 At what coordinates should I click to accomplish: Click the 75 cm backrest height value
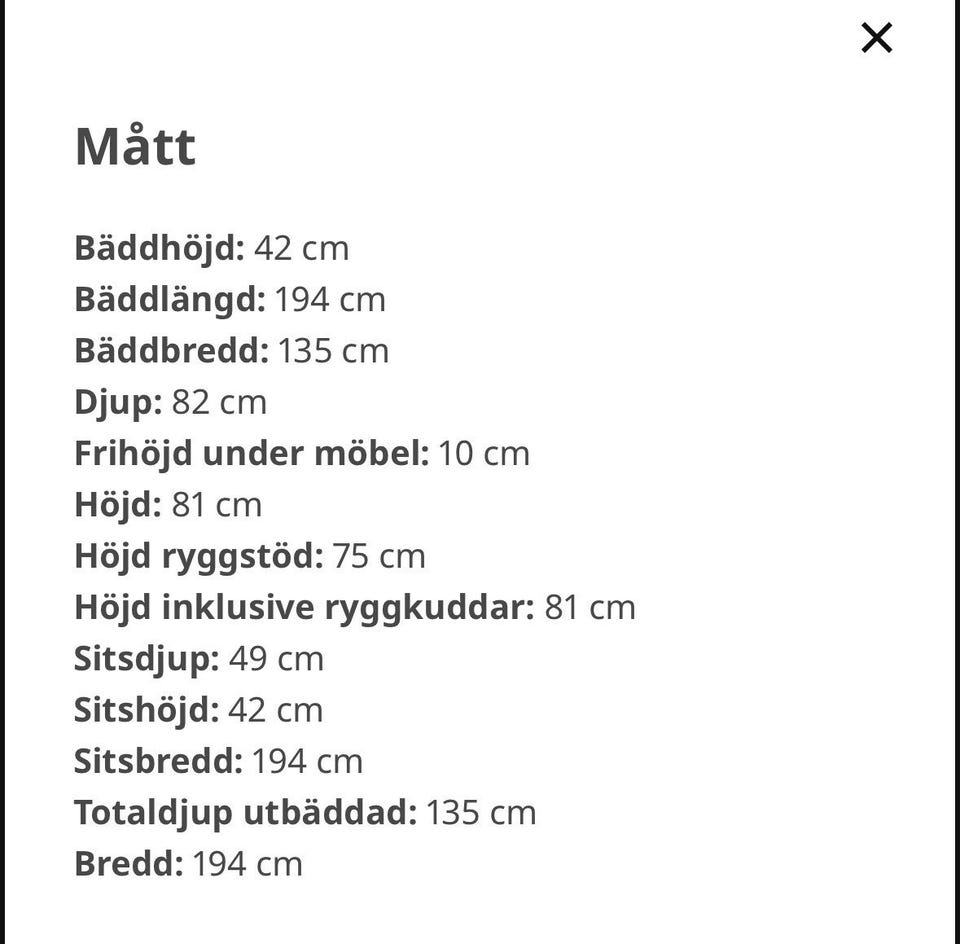click(379, 556)
